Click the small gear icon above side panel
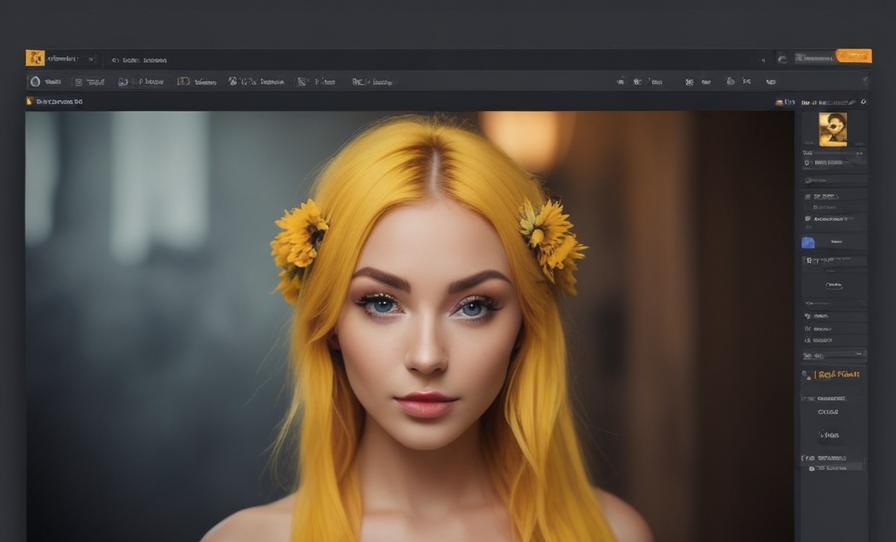Viewport: 896px width, 542px height. (x=863, y=101)
